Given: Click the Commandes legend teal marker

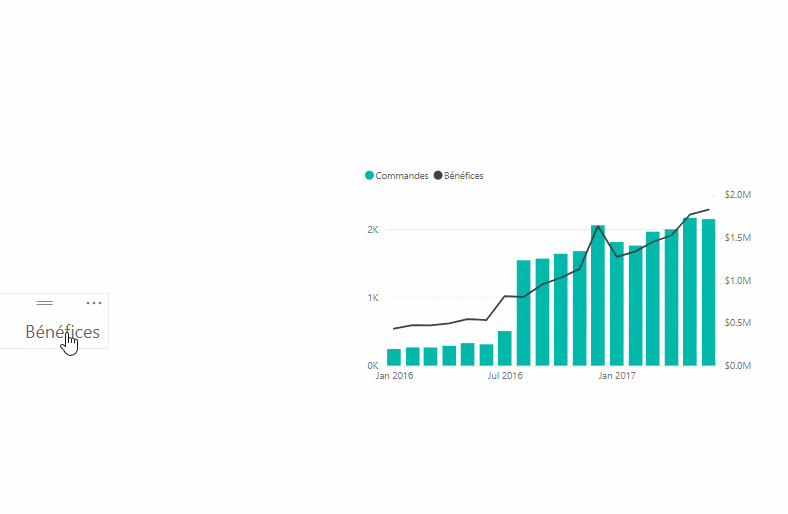Looking at the screenshot, I should tap(369, 175).
